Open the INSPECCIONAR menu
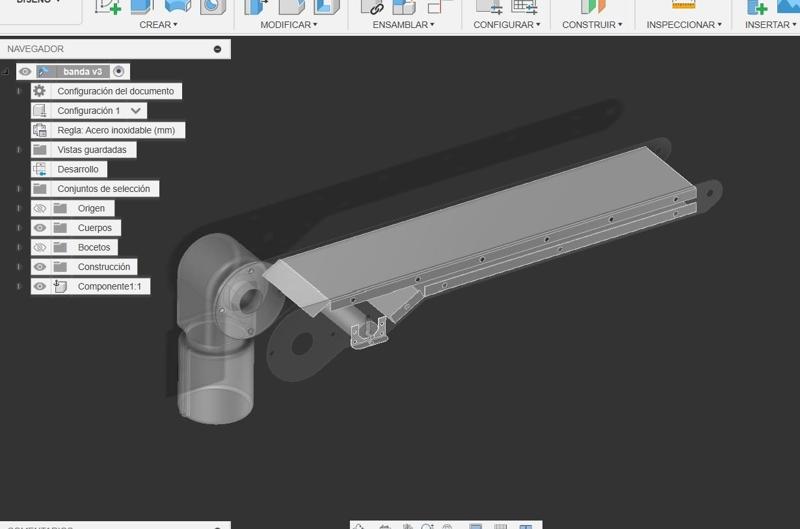Screen dimensions: 800x529 coord(684,24)
